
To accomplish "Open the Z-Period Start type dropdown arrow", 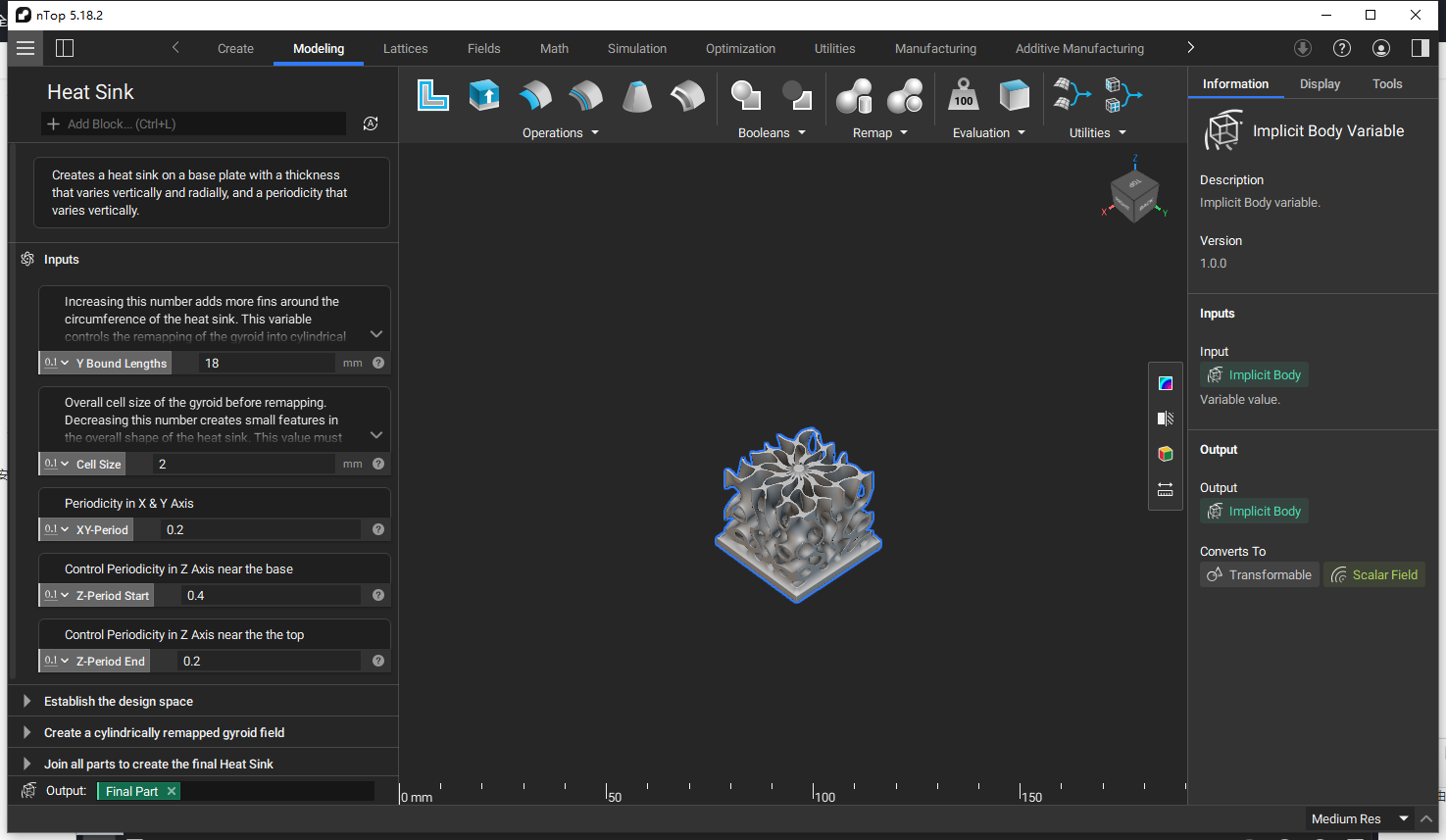I will [x=65, y=595].
